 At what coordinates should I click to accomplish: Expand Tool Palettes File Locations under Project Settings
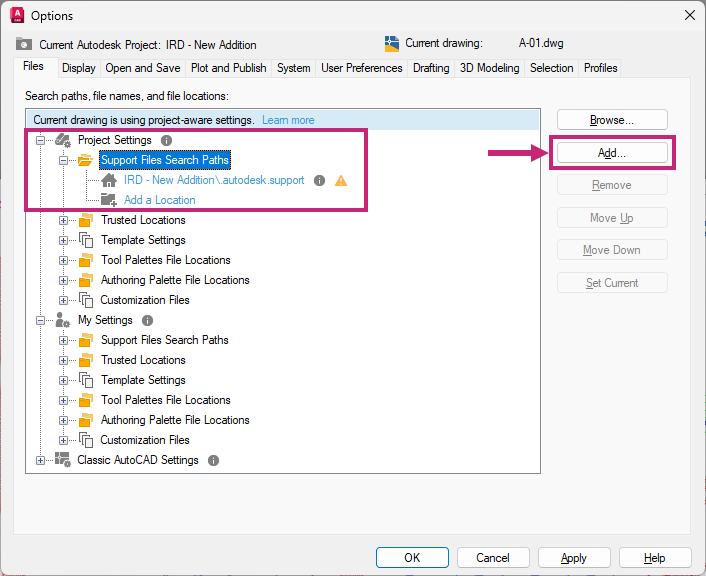point(63,260)
